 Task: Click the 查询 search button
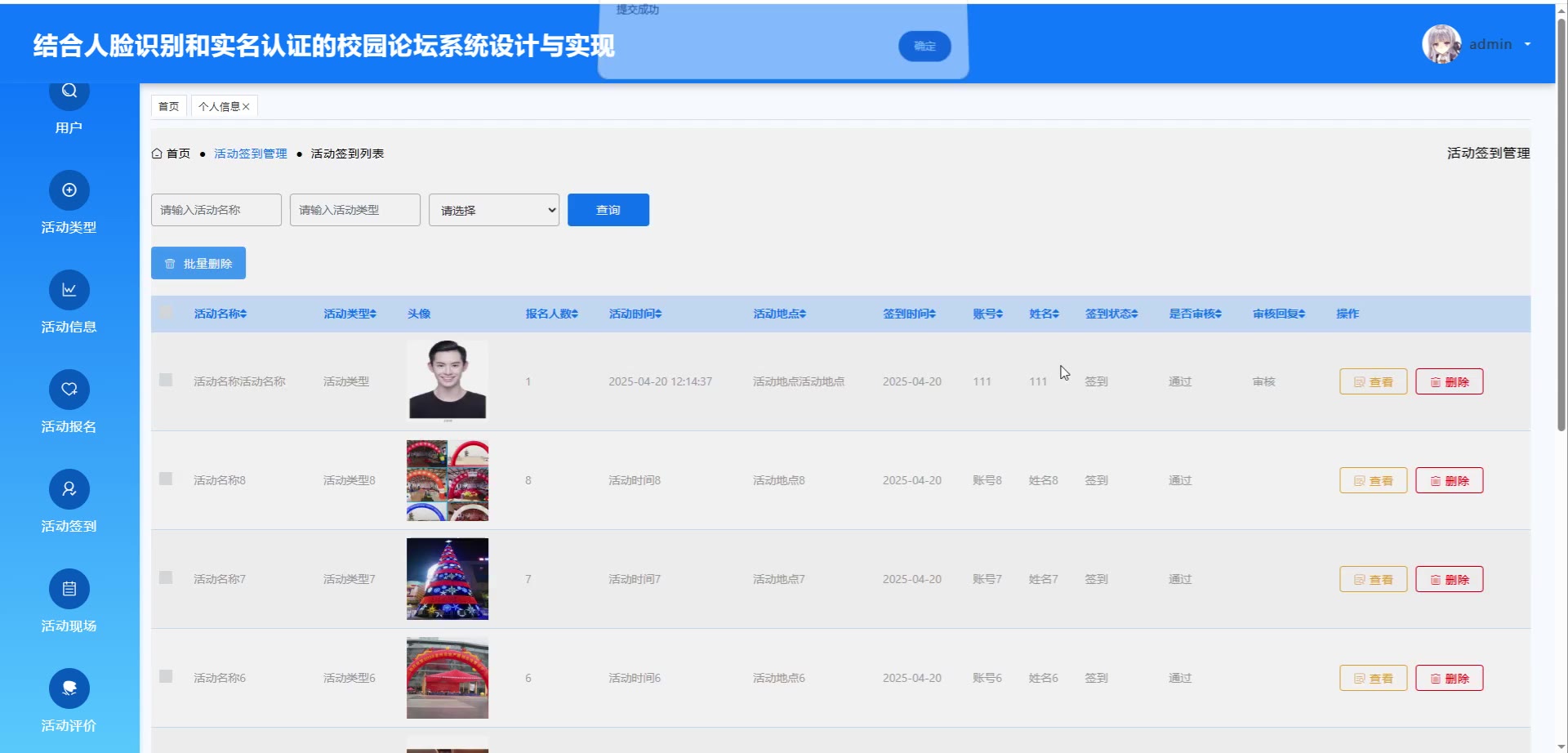point(608,210)
